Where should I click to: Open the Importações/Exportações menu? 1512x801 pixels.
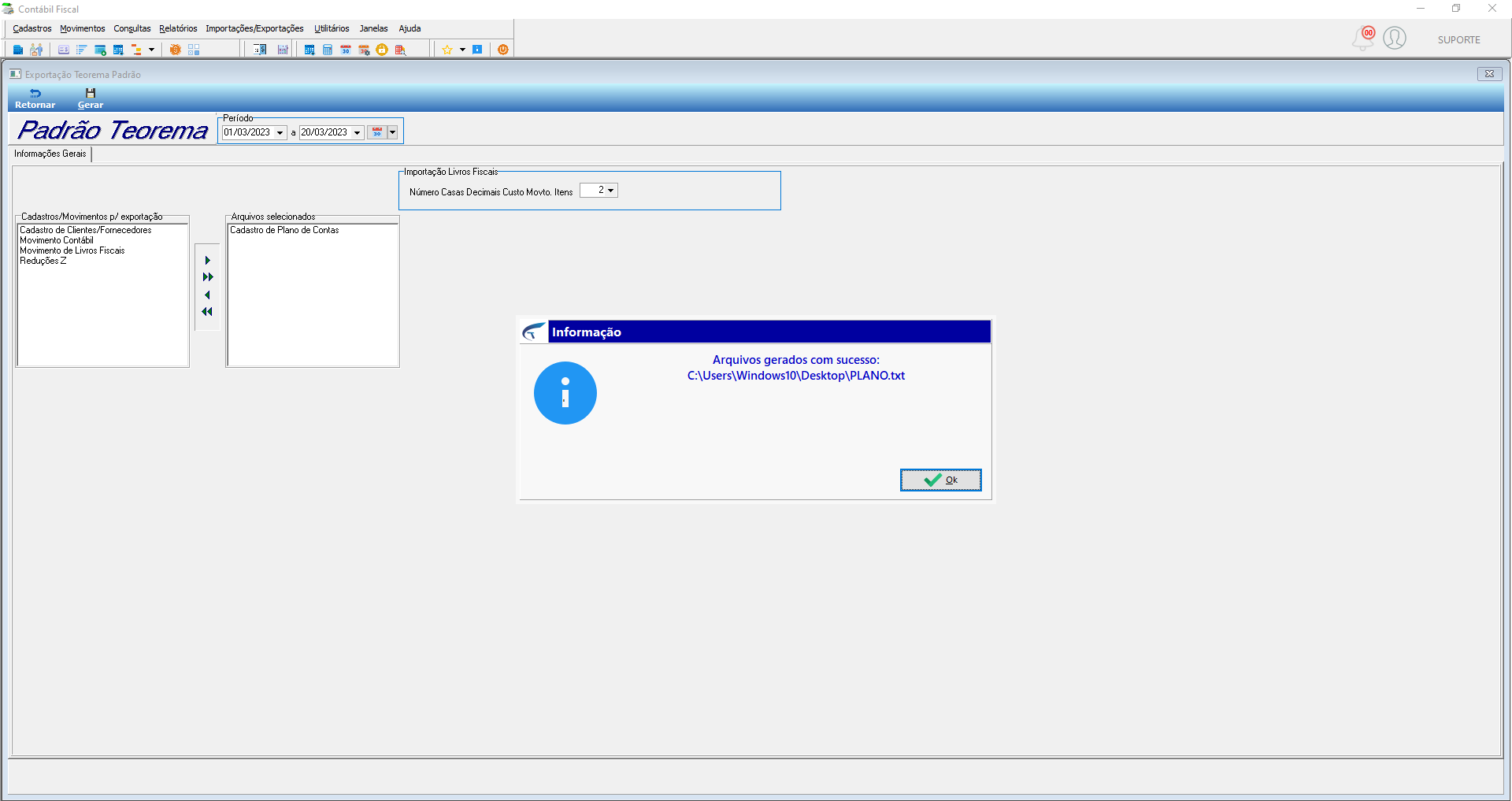pos(254,28)
